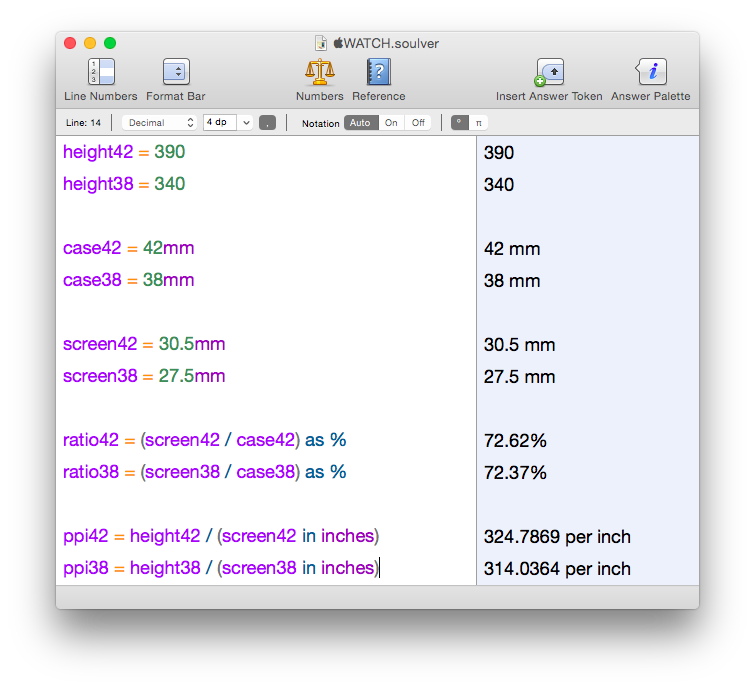Select the 340 answer
755x689 pixels.
[x=499, y=184]
